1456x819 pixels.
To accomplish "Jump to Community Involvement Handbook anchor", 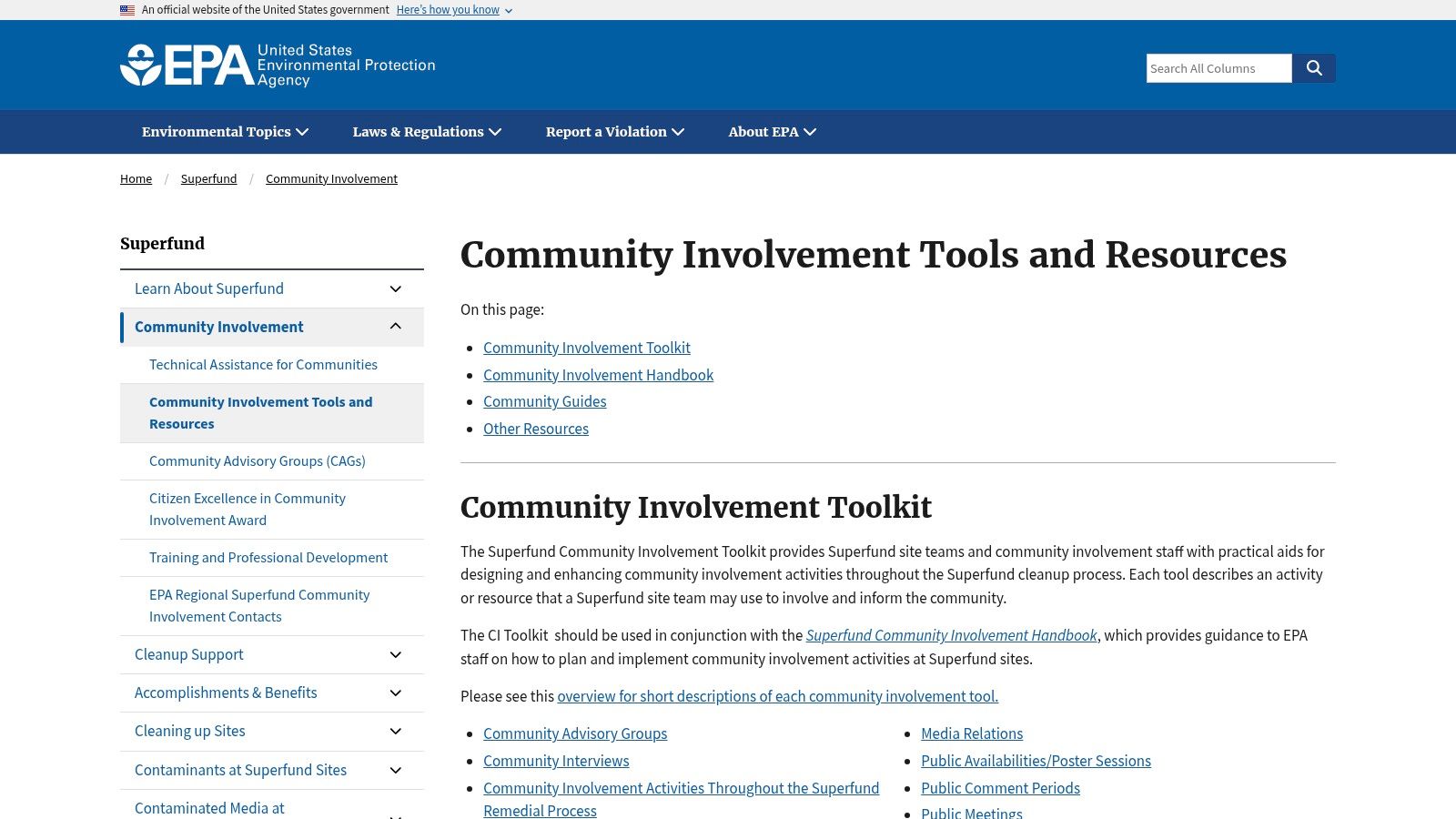I will (x=598, y=375).
